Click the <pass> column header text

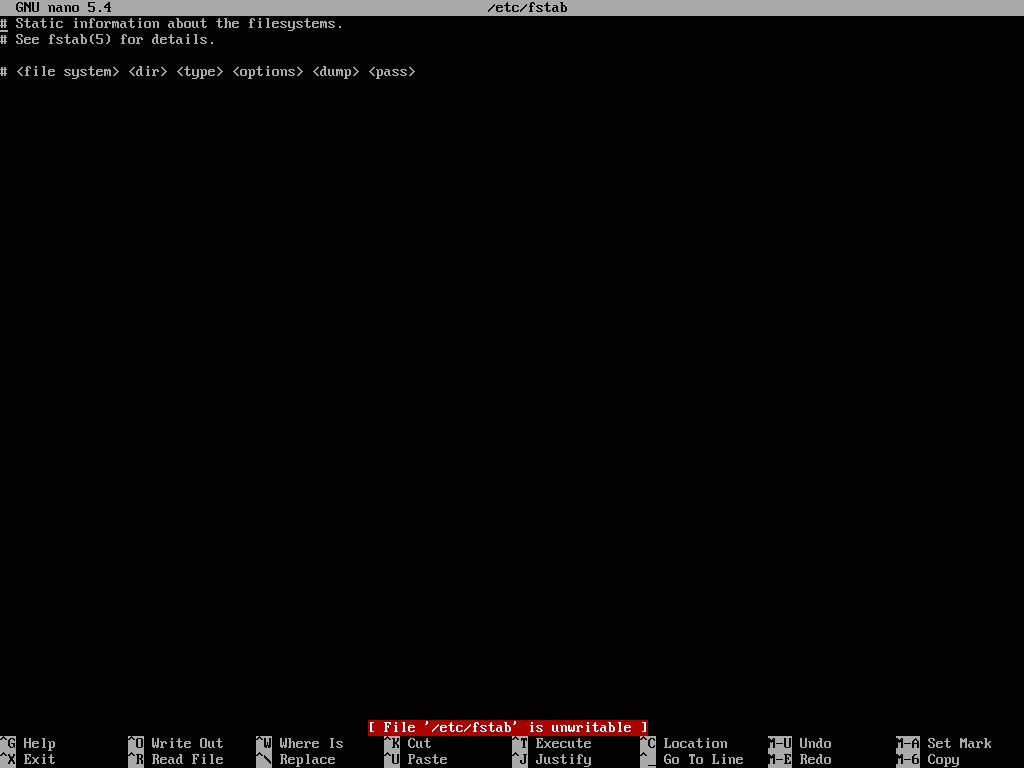tap(392, 72)
